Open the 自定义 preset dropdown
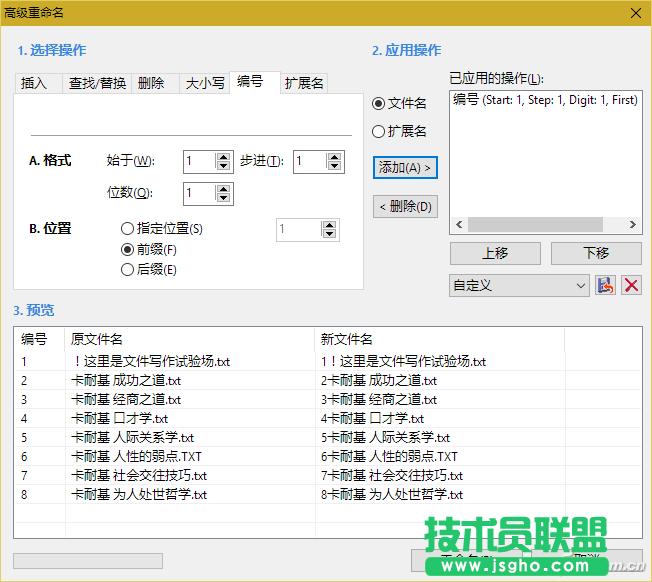The width and height of the screenshot is (652, 582). pyautogui.click(x=519, y=286)
